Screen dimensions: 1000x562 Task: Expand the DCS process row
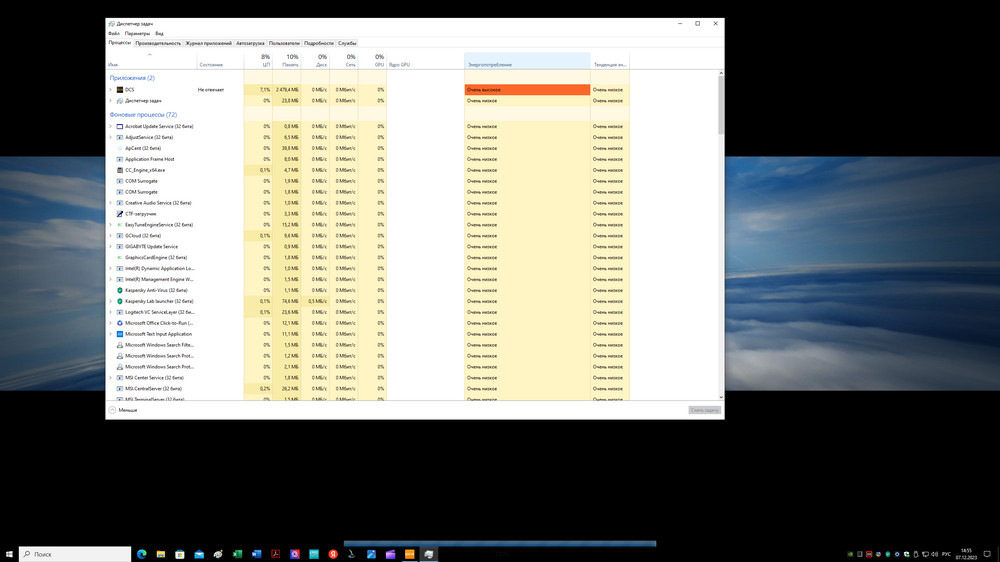[x=110, y=90]
